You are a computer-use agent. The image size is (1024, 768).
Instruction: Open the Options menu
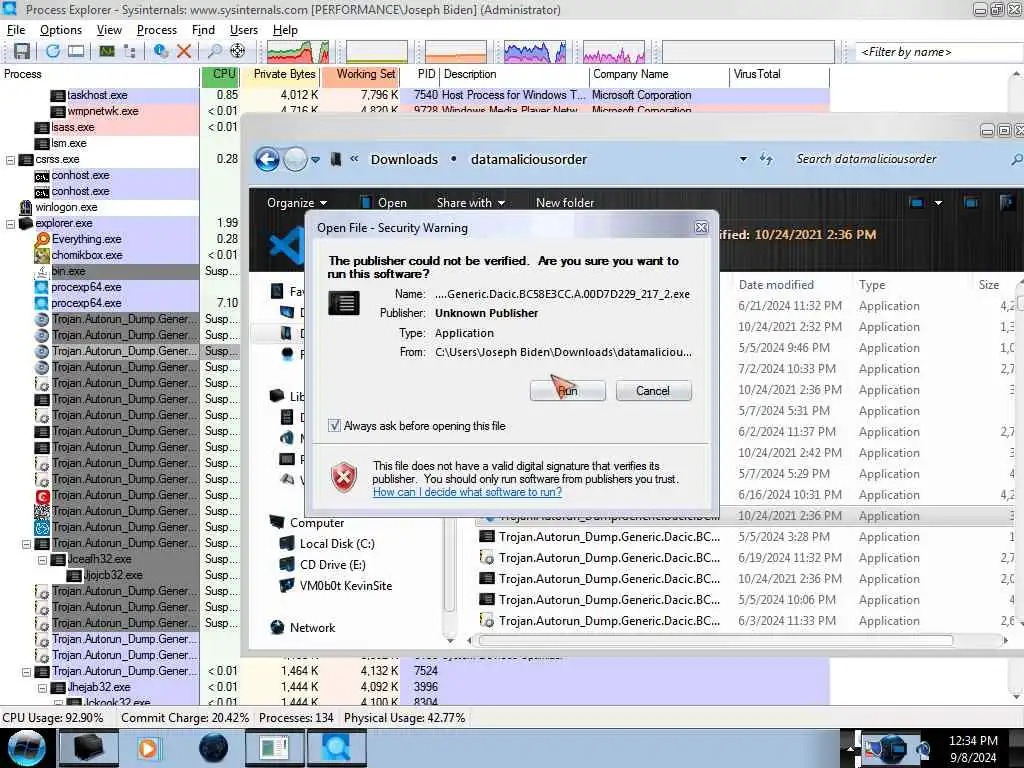(x=61, y=30)
